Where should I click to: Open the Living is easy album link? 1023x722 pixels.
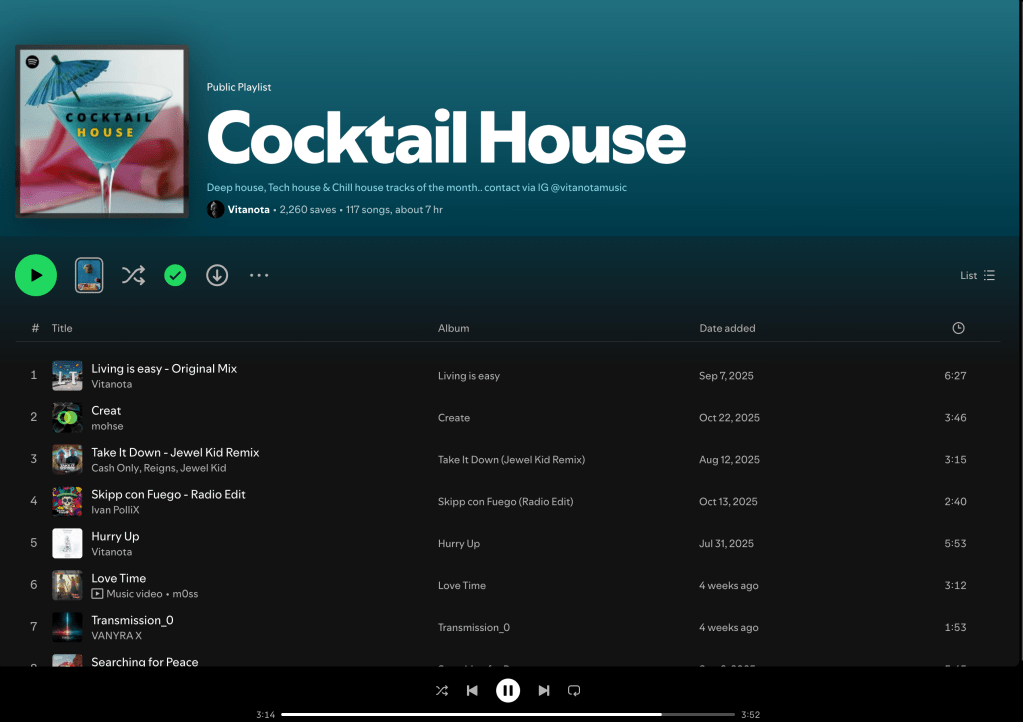tap(468, 376)
